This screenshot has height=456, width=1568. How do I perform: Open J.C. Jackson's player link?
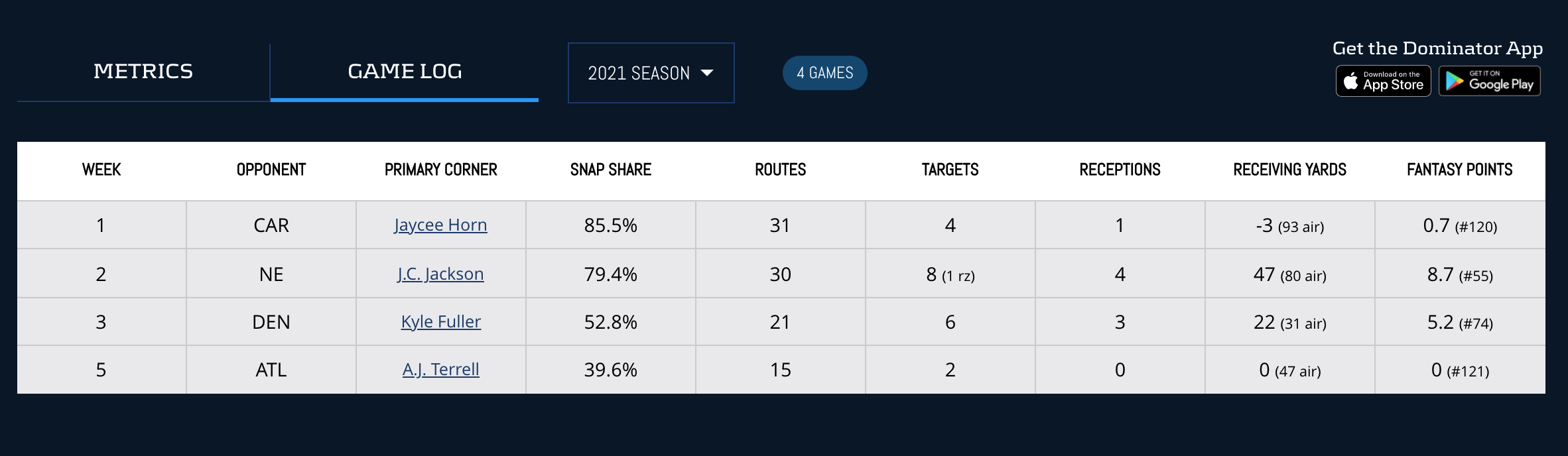tap(440, 274)
